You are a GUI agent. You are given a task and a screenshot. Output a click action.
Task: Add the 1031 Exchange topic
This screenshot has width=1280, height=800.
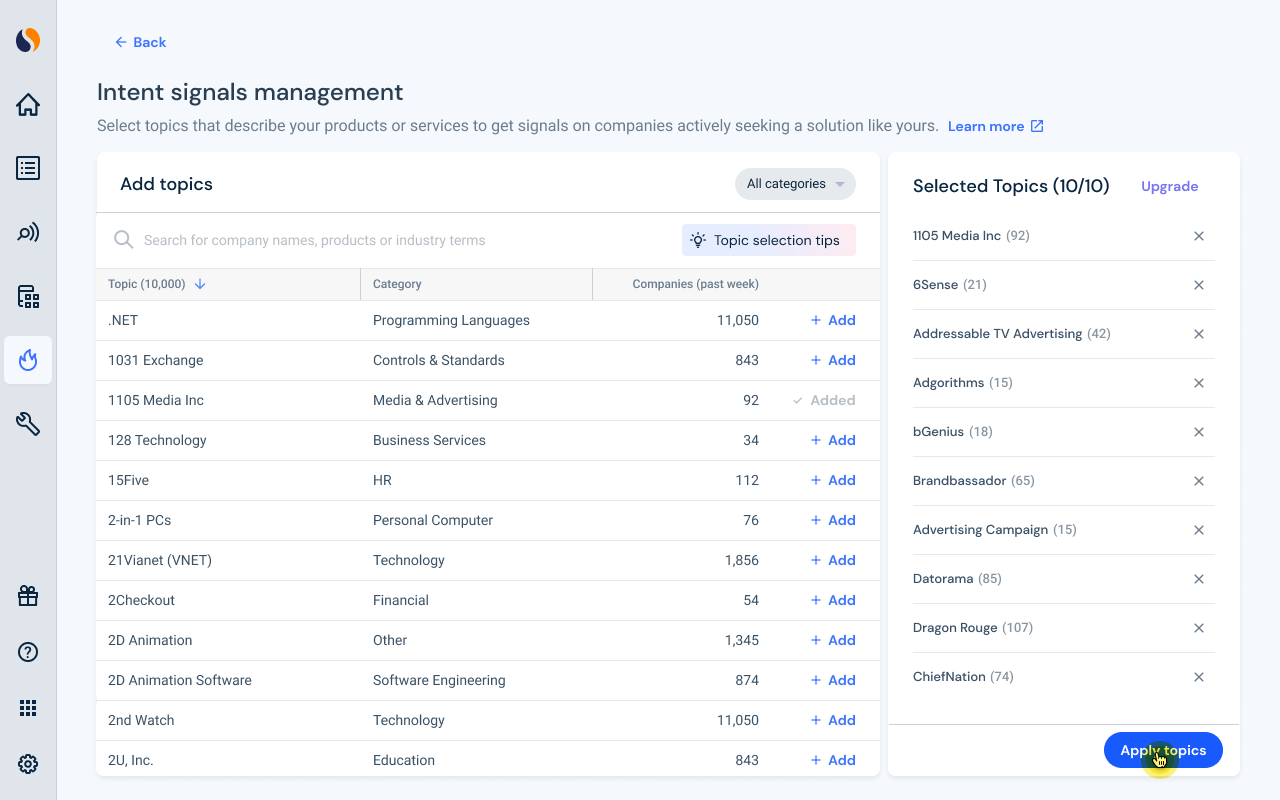[833, 360]
